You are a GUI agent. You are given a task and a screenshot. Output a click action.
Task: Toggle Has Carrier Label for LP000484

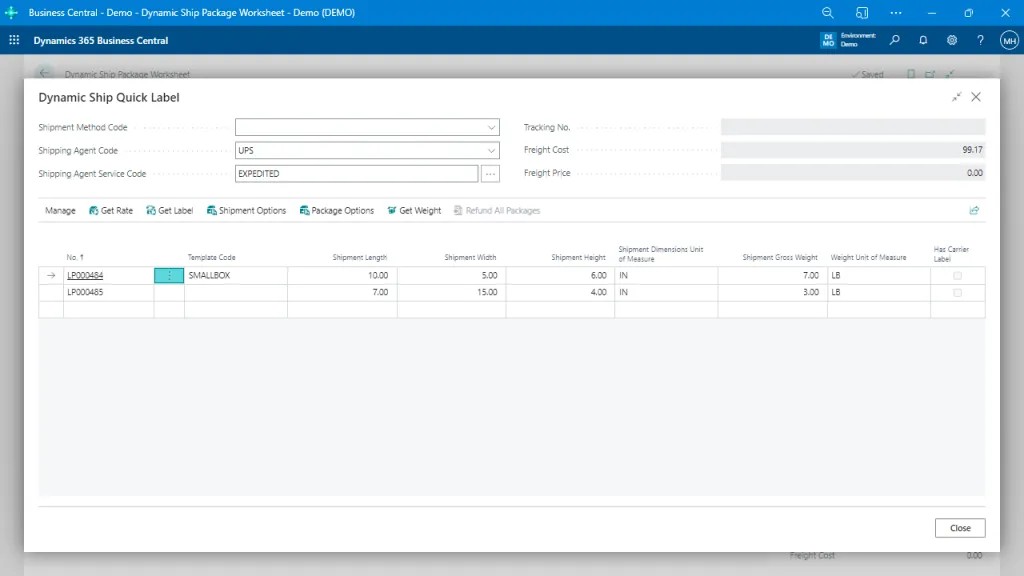click(957, 275)
